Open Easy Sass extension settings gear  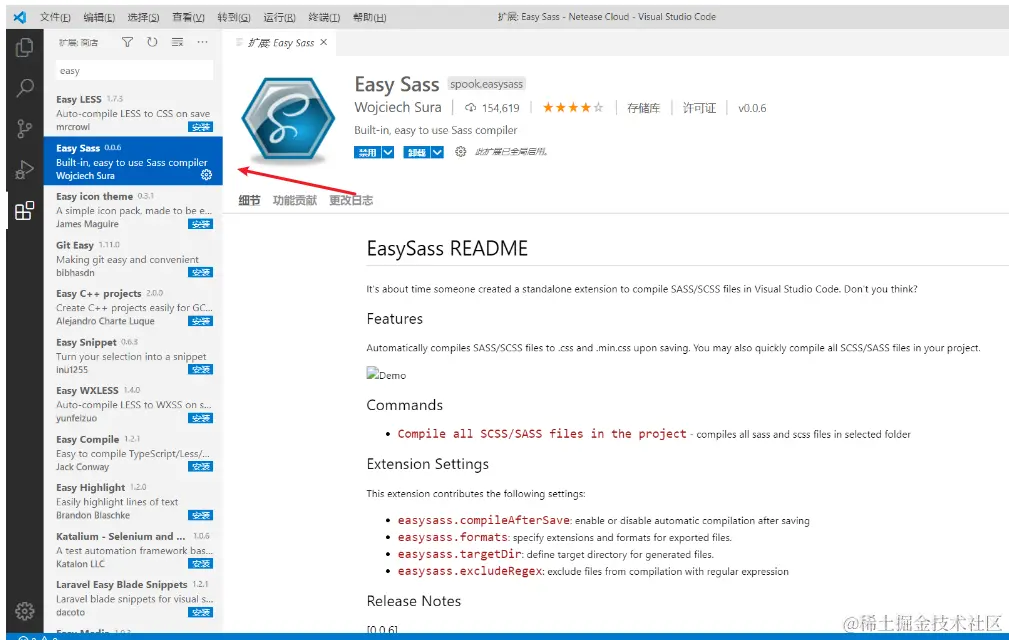(x=460, y=152)
